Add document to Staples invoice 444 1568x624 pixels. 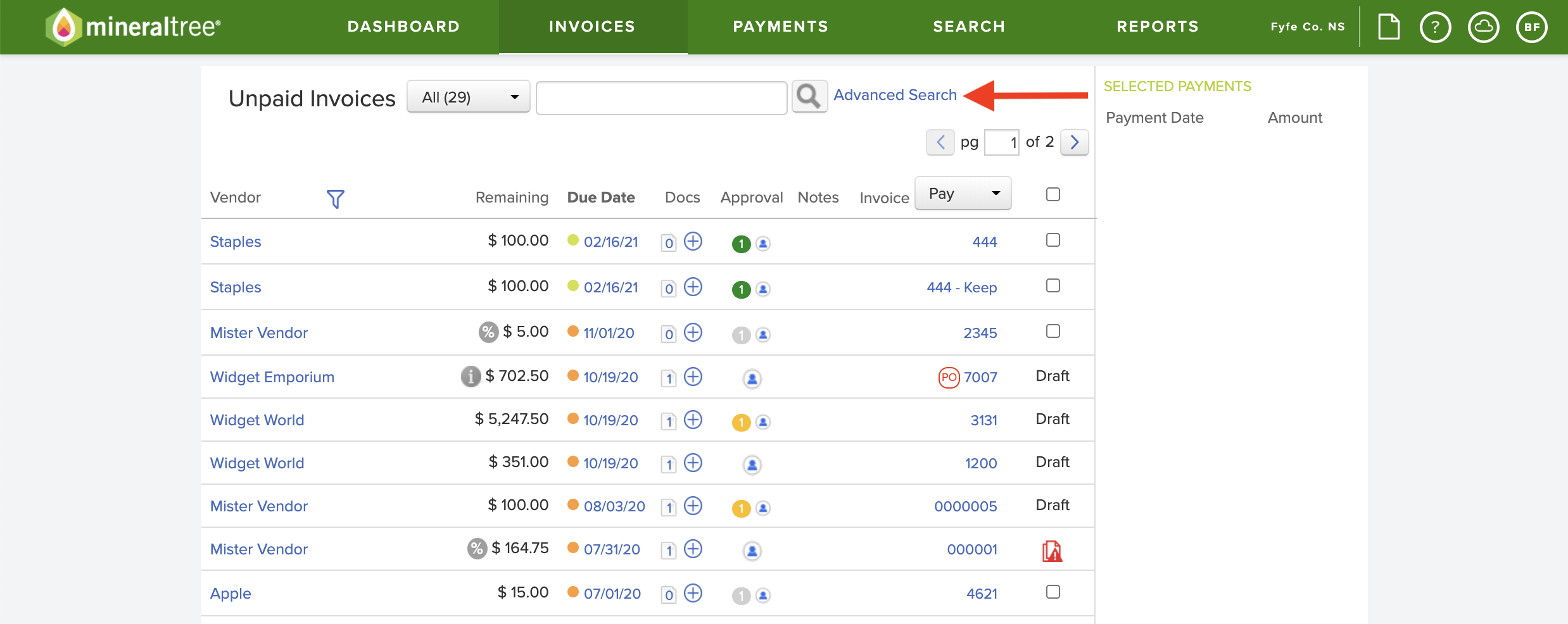click(x=693, y=241)
